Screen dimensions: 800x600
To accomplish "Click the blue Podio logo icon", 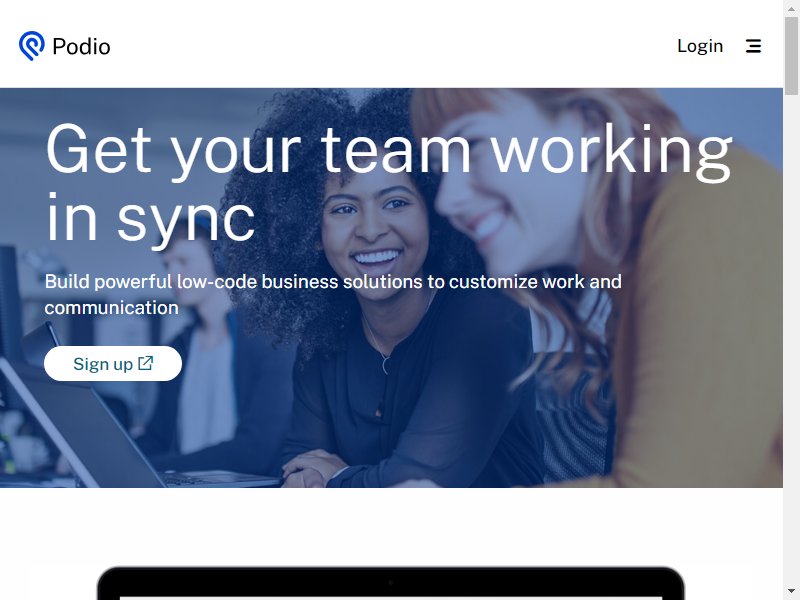I will [x=32, y=46].
